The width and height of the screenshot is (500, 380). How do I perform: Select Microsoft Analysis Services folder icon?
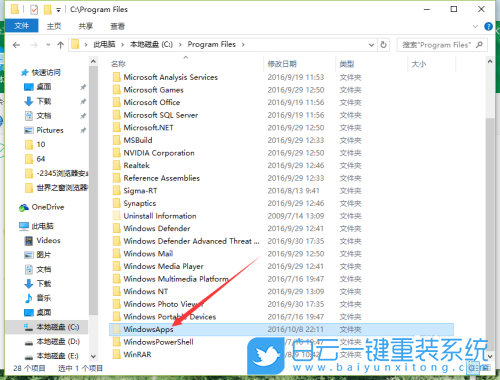pos(116,77)
